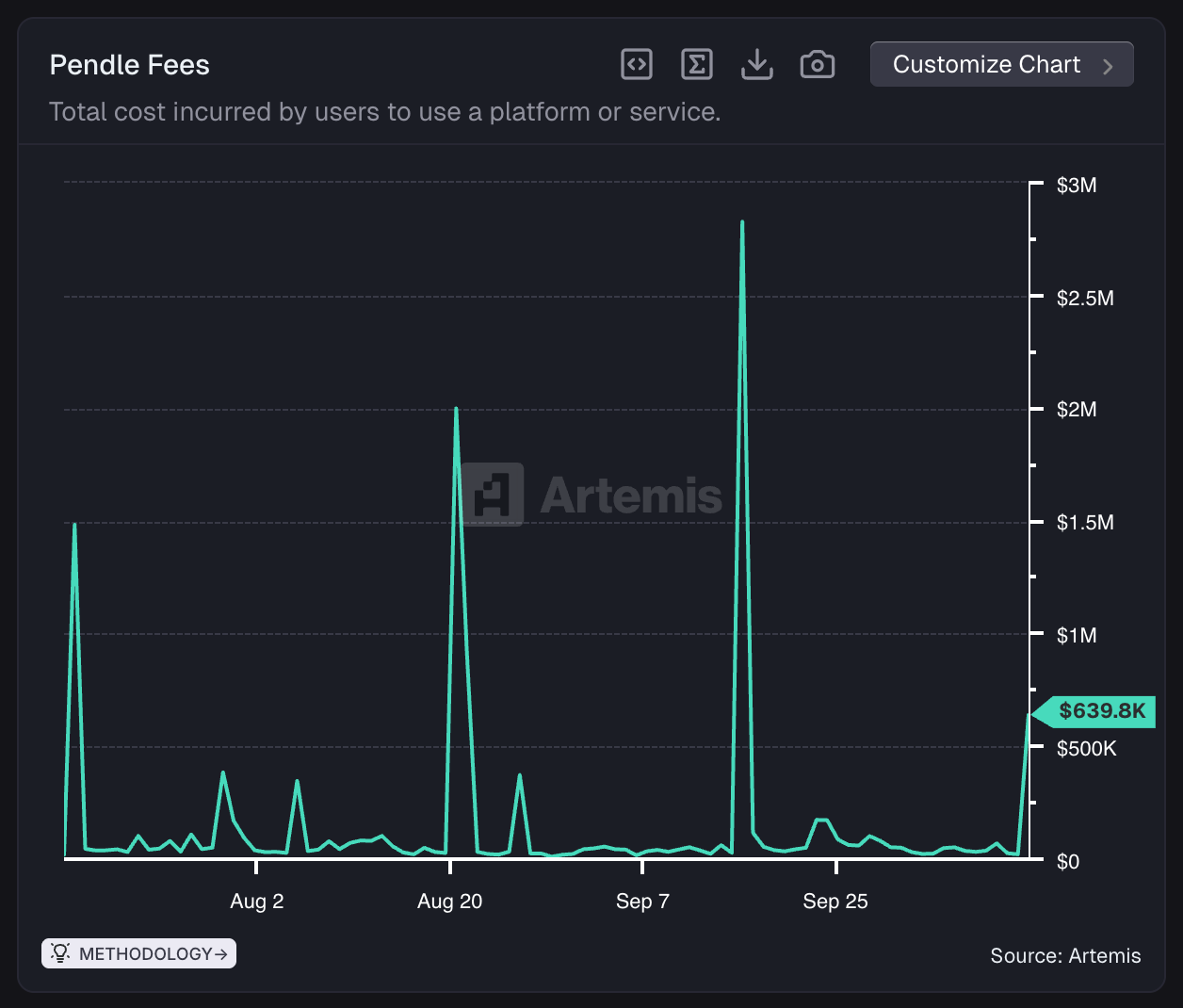The image size is (1183, 1008).
Task: Open the embed code icon
Action: point(637,64)
